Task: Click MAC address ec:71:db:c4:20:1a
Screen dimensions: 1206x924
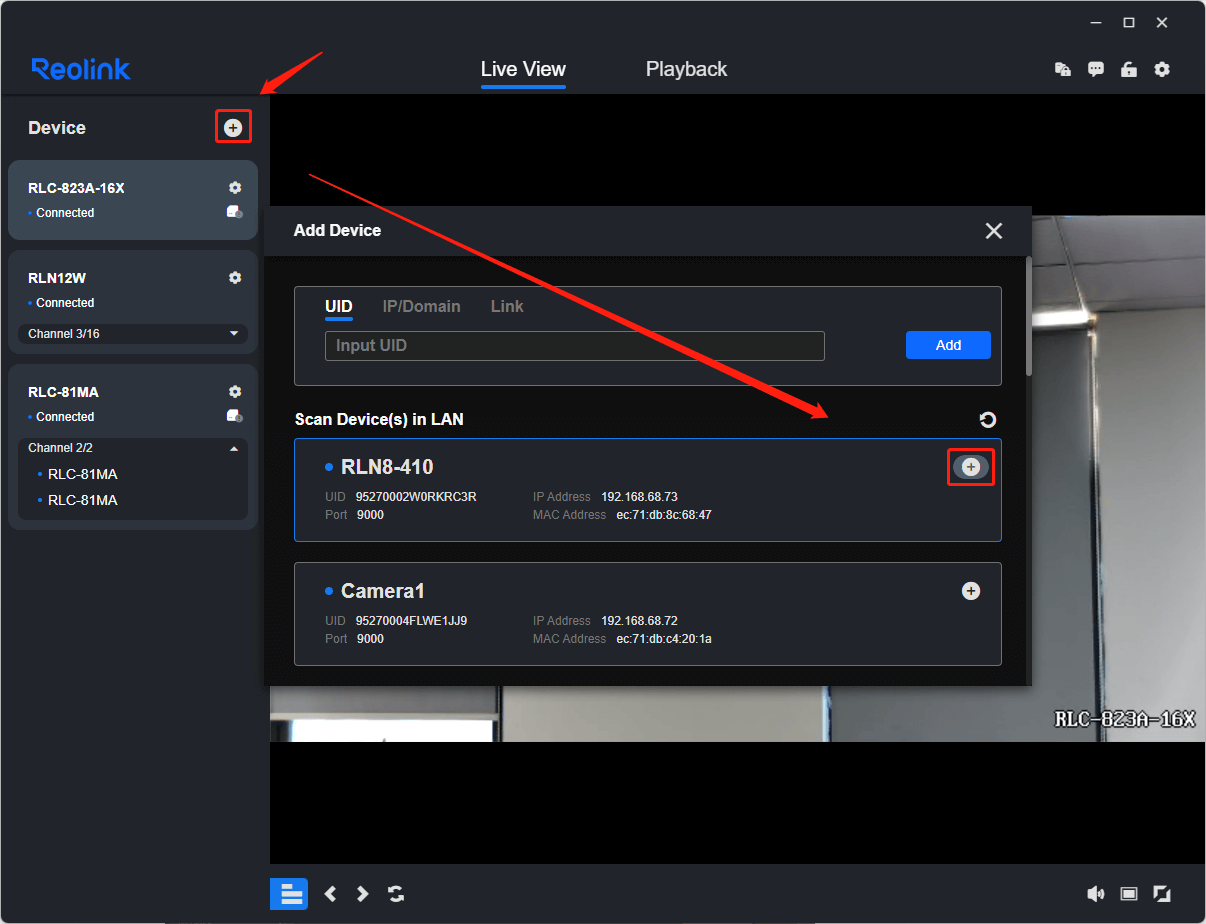Action: coord(664,639)
